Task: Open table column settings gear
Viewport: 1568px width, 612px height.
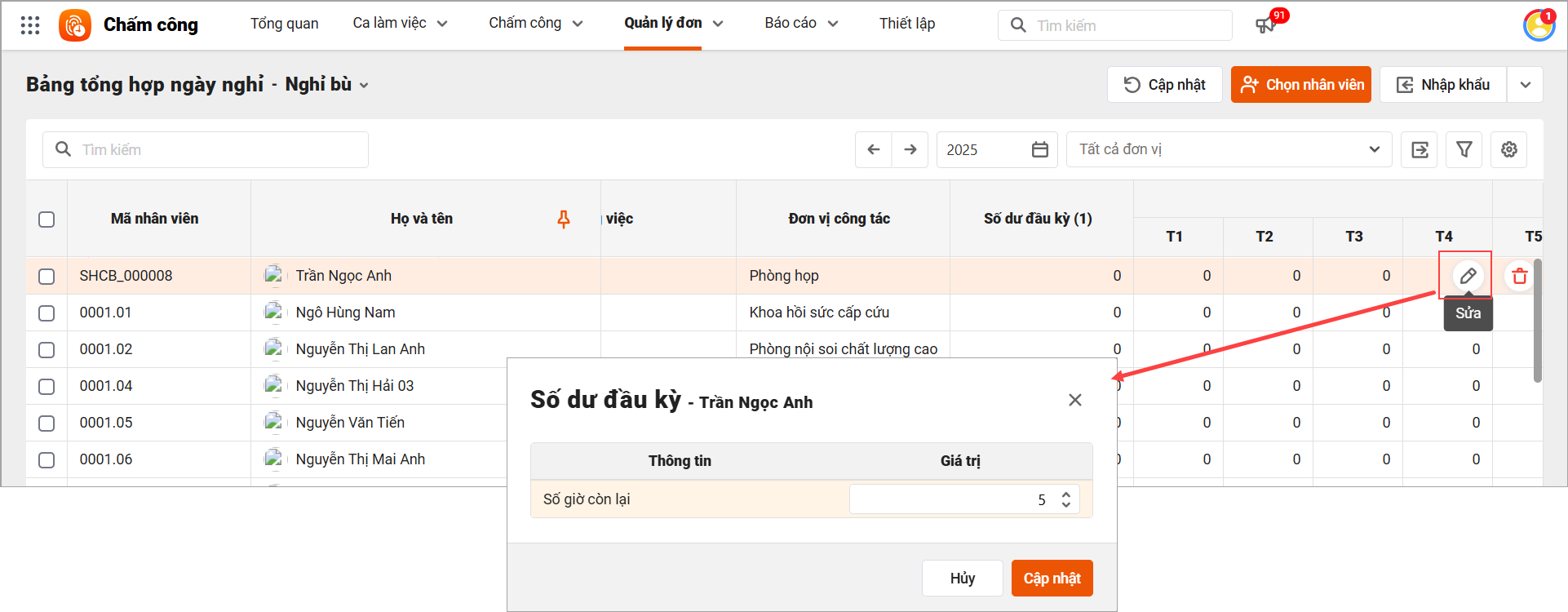Action: [x=1509, y=149]
